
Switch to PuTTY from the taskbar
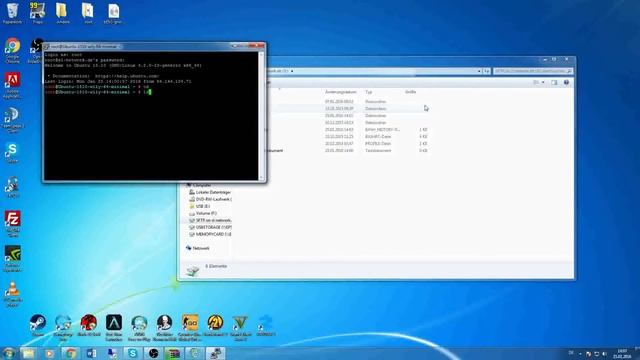(x=215, y=353)
